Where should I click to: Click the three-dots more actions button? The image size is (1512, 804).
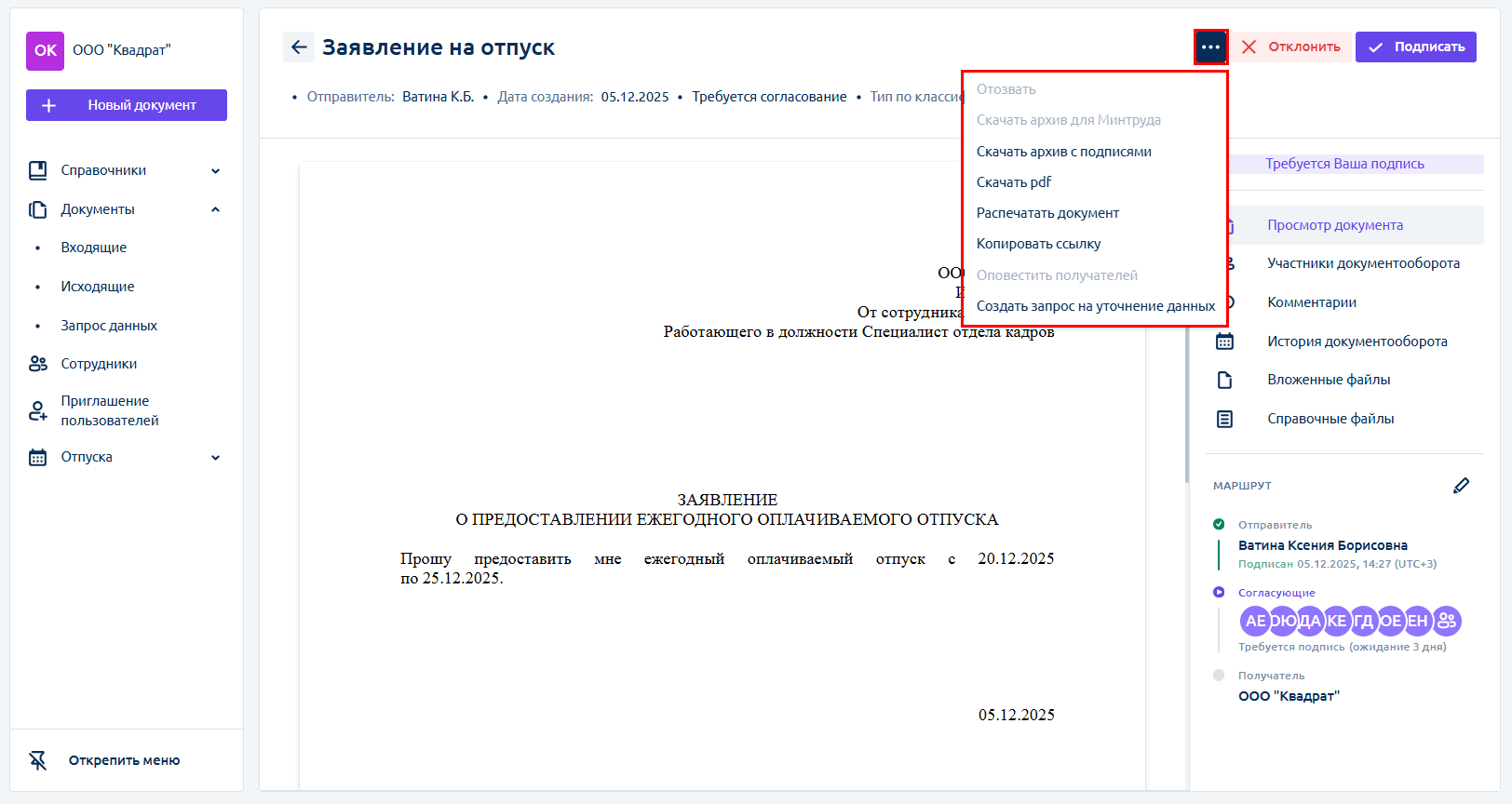1210,47
